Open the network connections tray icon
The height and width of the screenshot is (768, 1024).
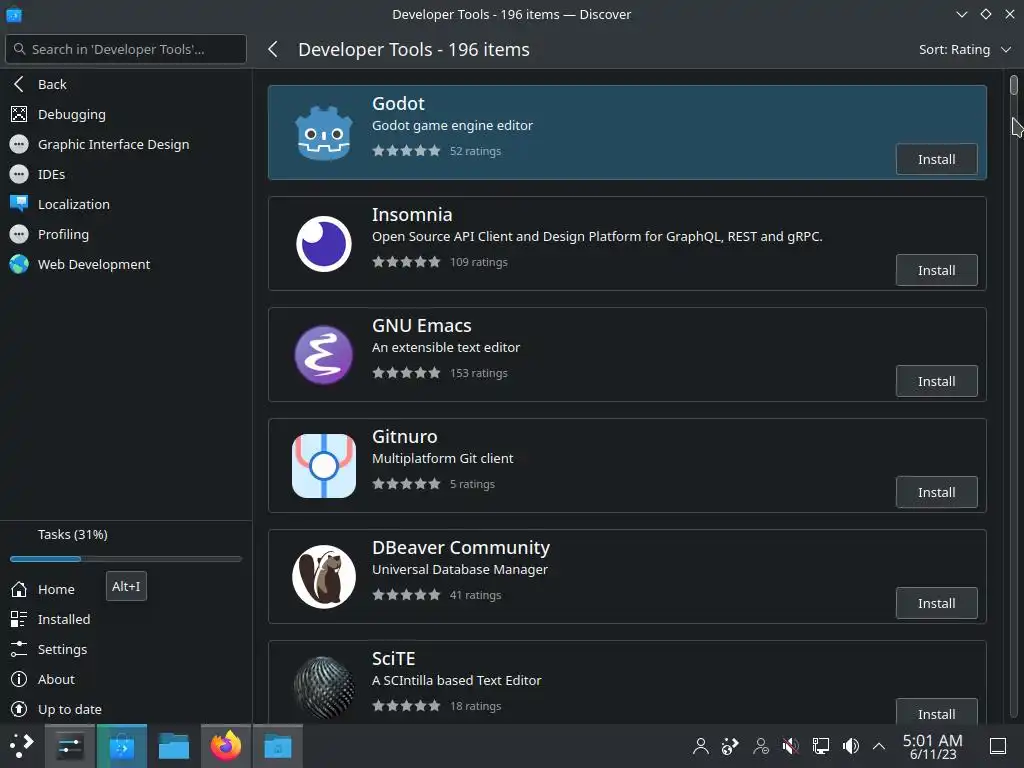point(820,746)
